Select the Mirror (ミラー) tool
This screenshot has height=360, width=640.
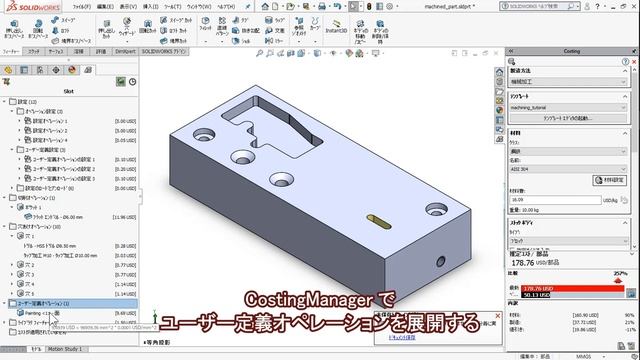[x=274, y=41]
